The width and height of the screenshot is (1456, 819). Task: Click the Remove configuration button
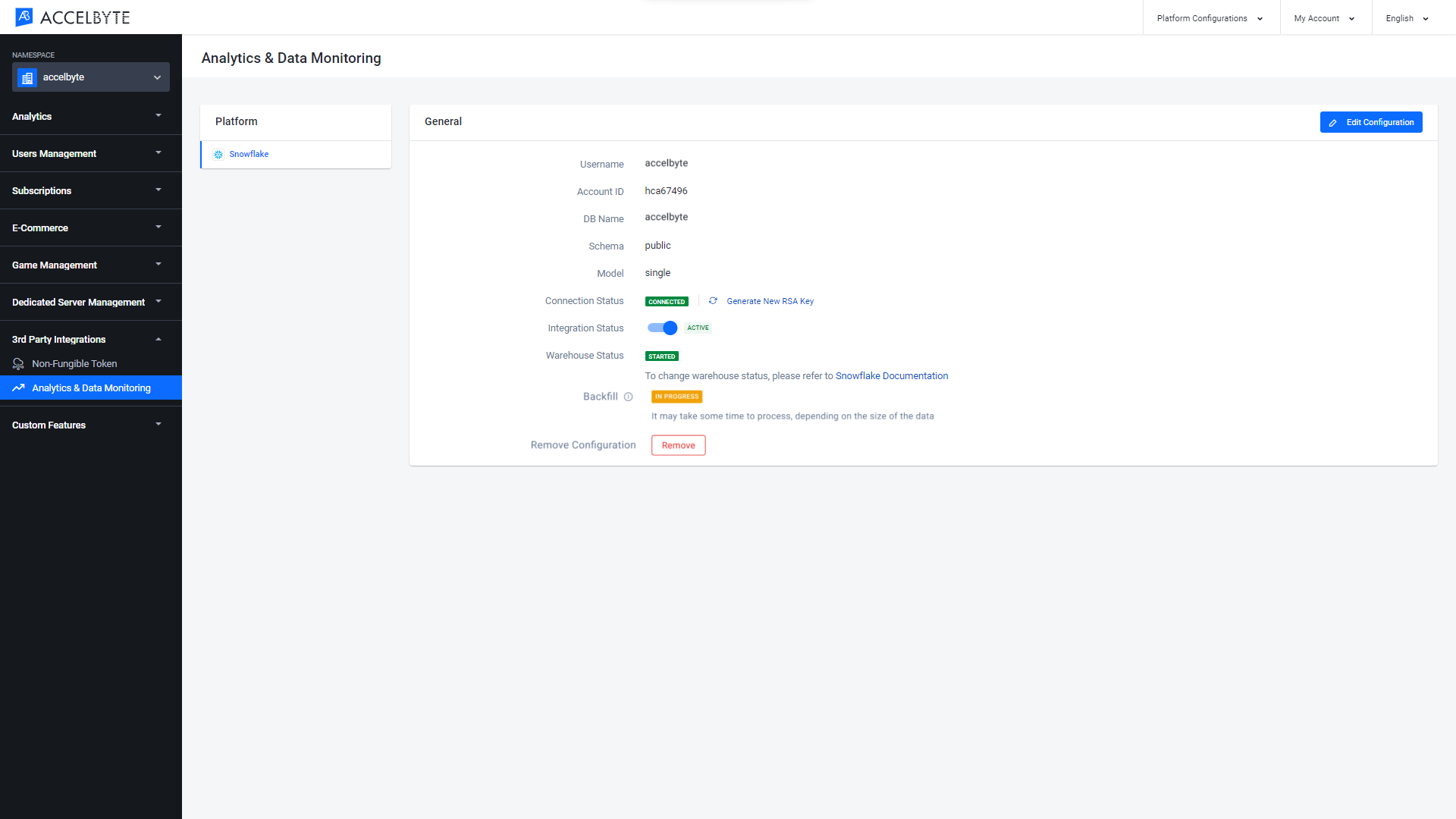(x=678, y=445)
